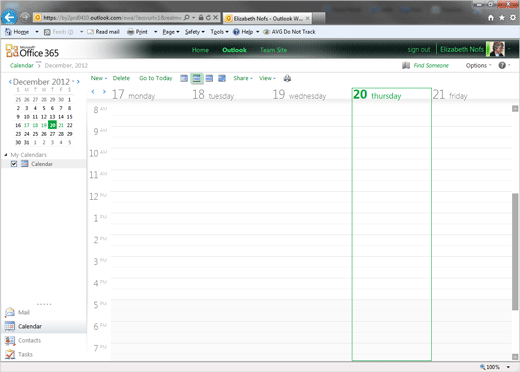Go back with the browser Back arrow
The width and height of the screenshot is (520, 372).
(x=9, y=17)
